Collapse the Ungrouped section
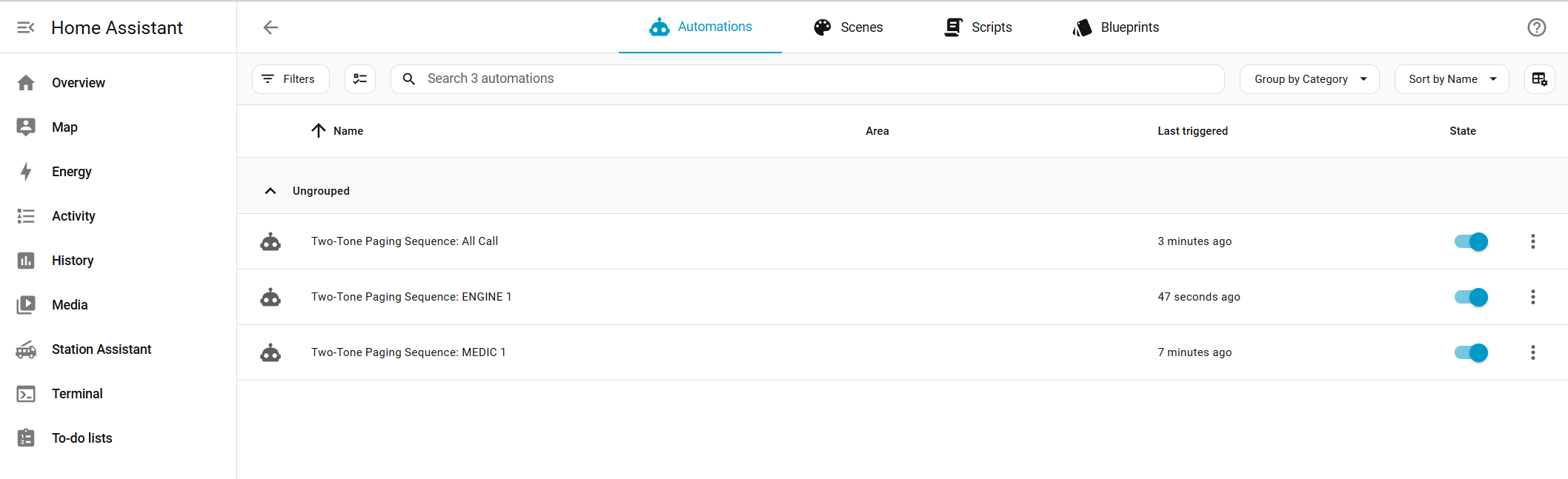 click(270, 191)
